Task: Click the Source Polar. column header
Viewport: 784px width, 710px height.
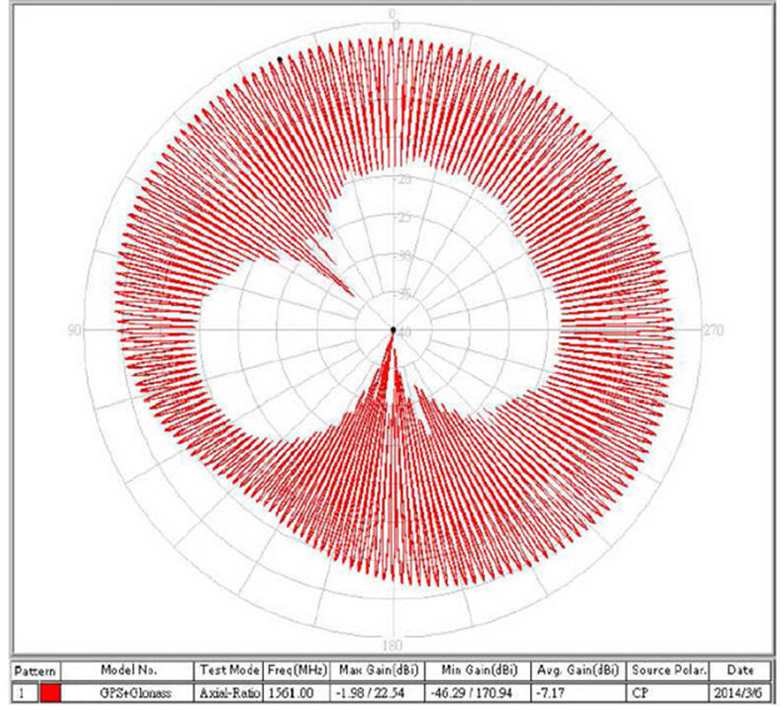Action: coord(667,670)
